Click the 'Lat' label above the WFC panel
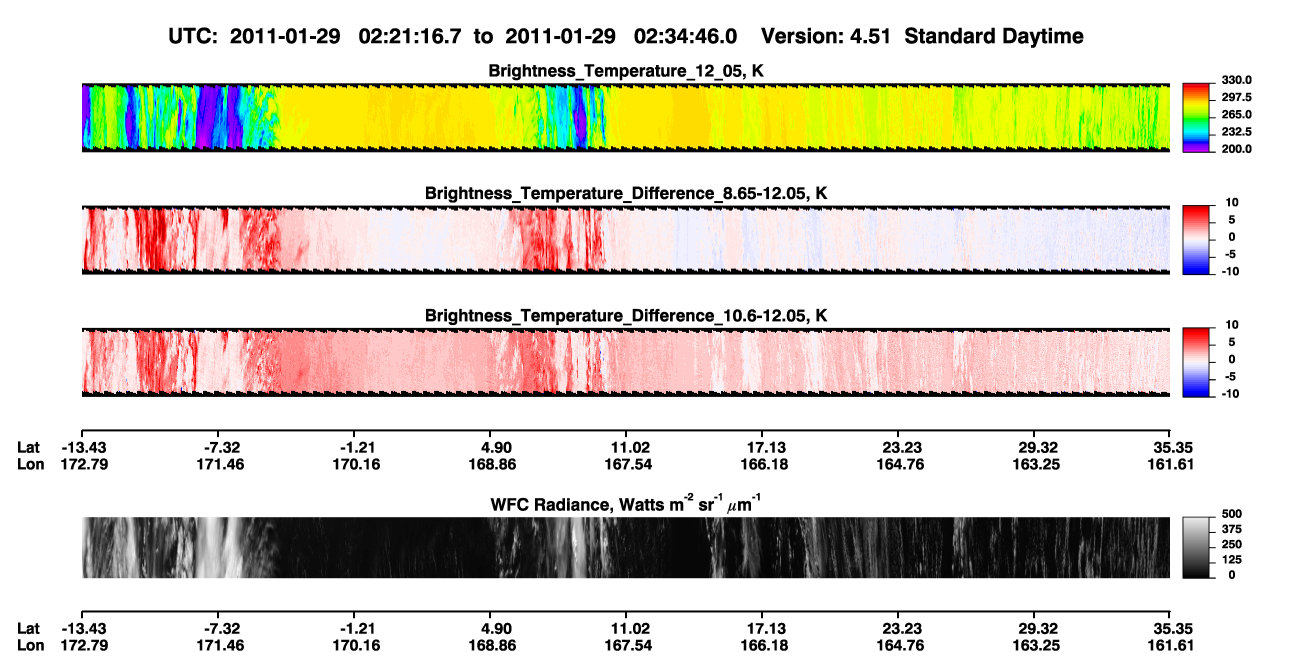 29,448
